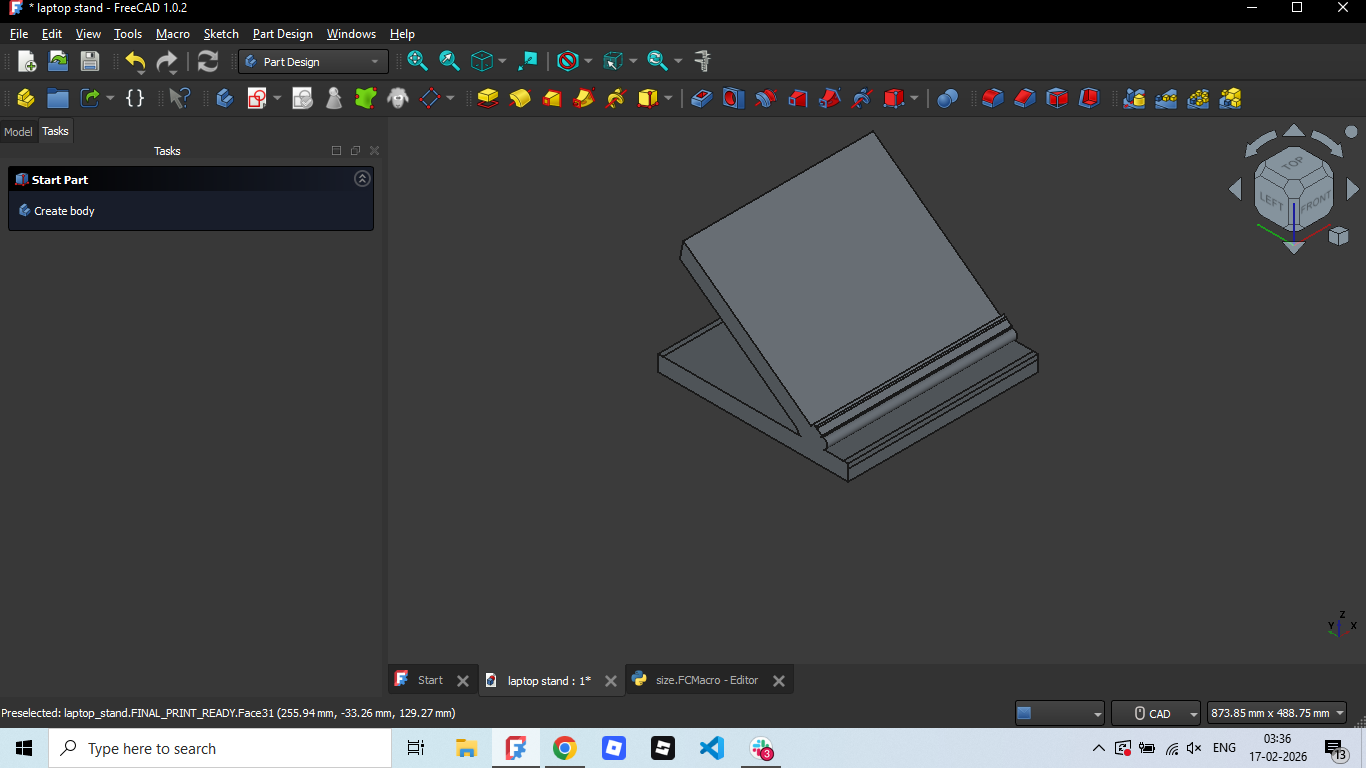Select the Additive helix tool
This screenshot has height=768, width=1366.
[x=616, y=98]
